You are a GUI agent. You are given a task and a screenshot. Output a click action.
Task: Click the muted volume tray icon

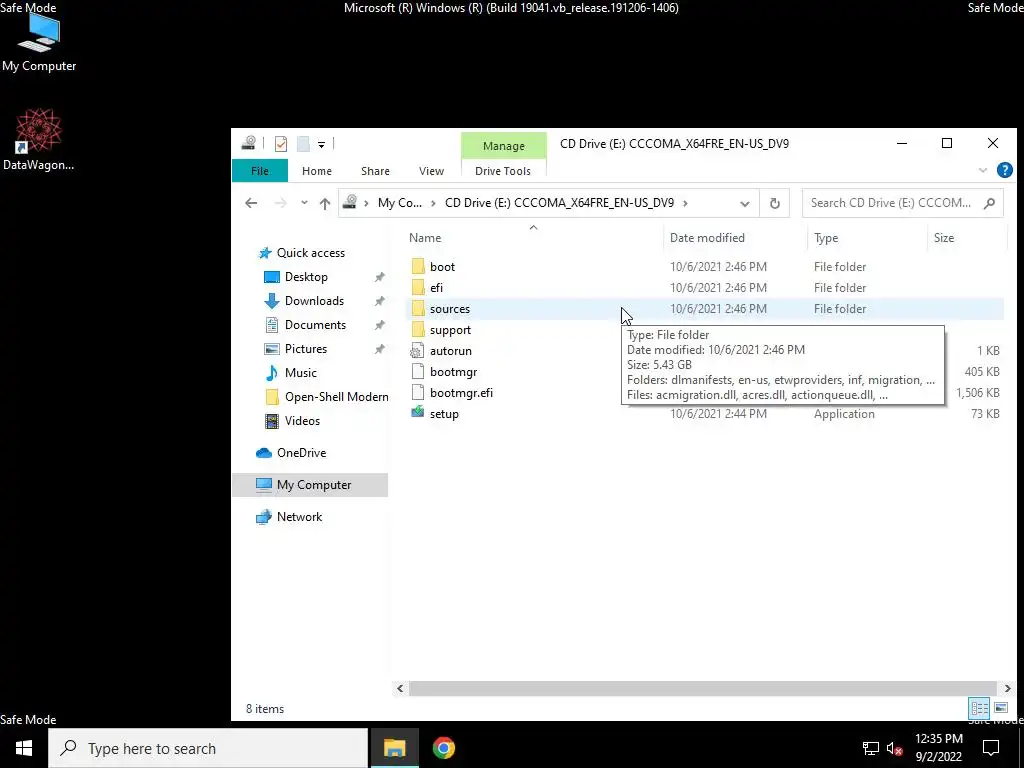point(895,748)
